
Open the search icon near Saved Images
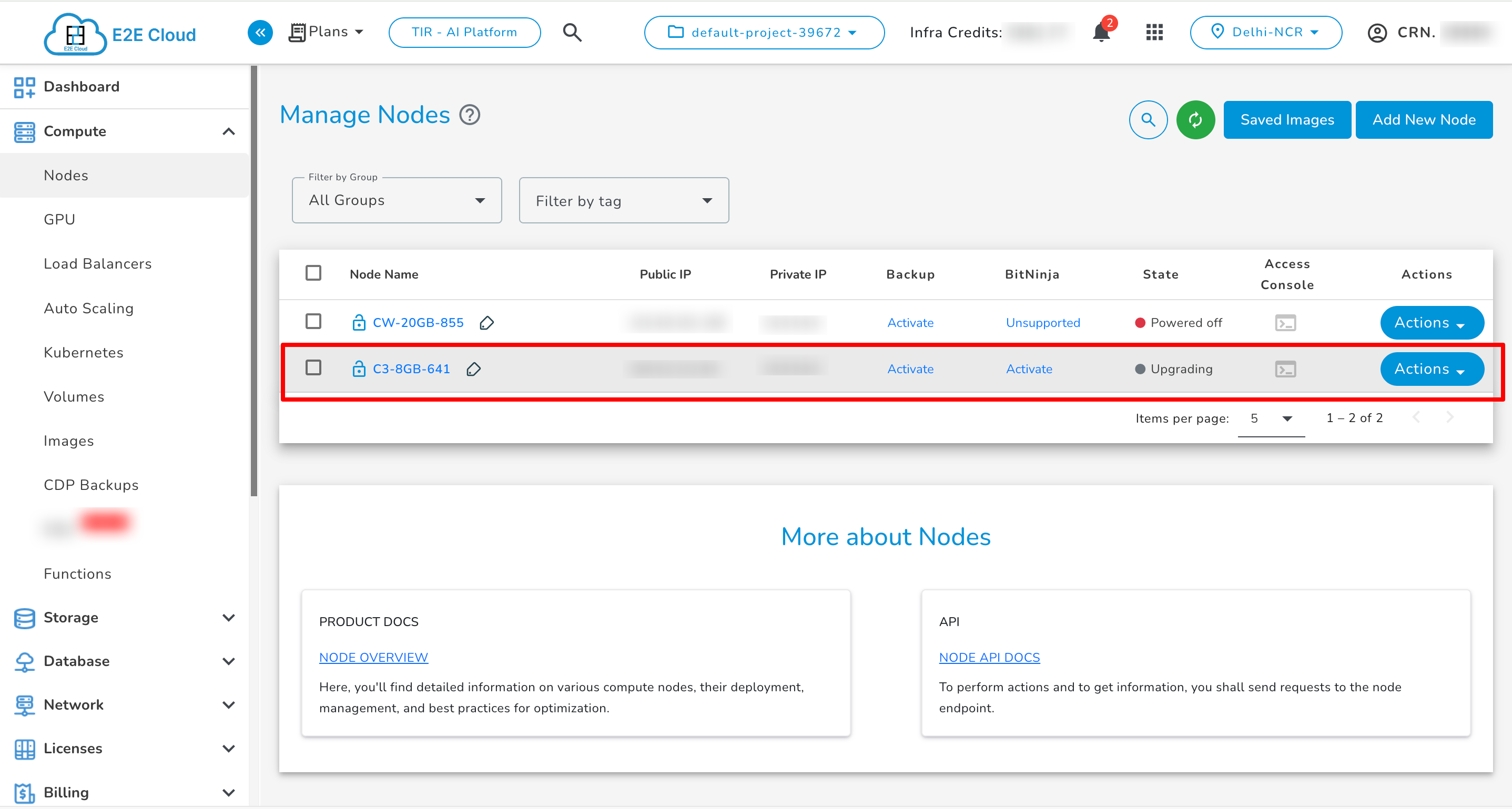1148,120
